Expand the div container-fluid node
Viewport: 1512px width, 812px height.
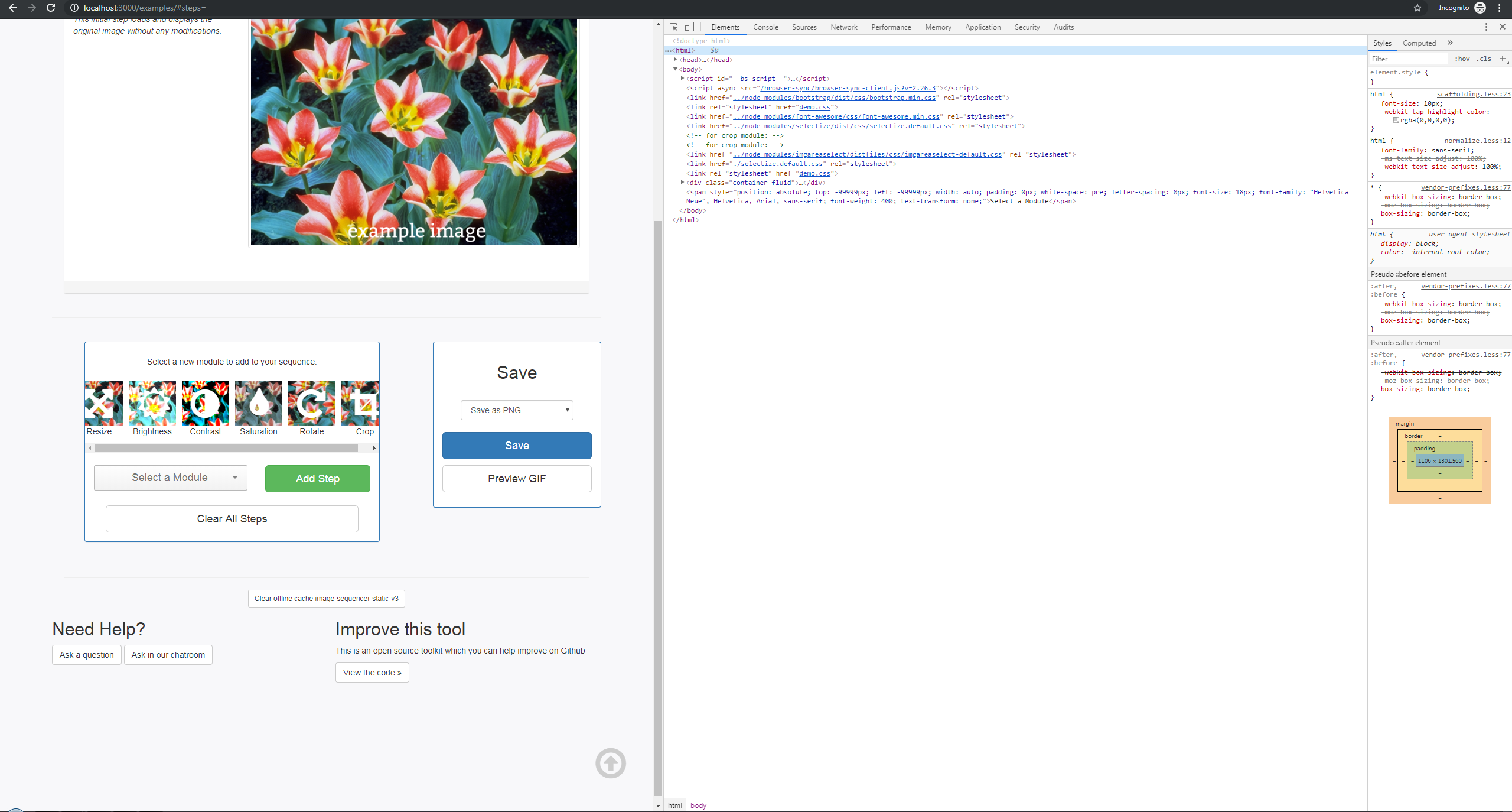click(682, 183)
